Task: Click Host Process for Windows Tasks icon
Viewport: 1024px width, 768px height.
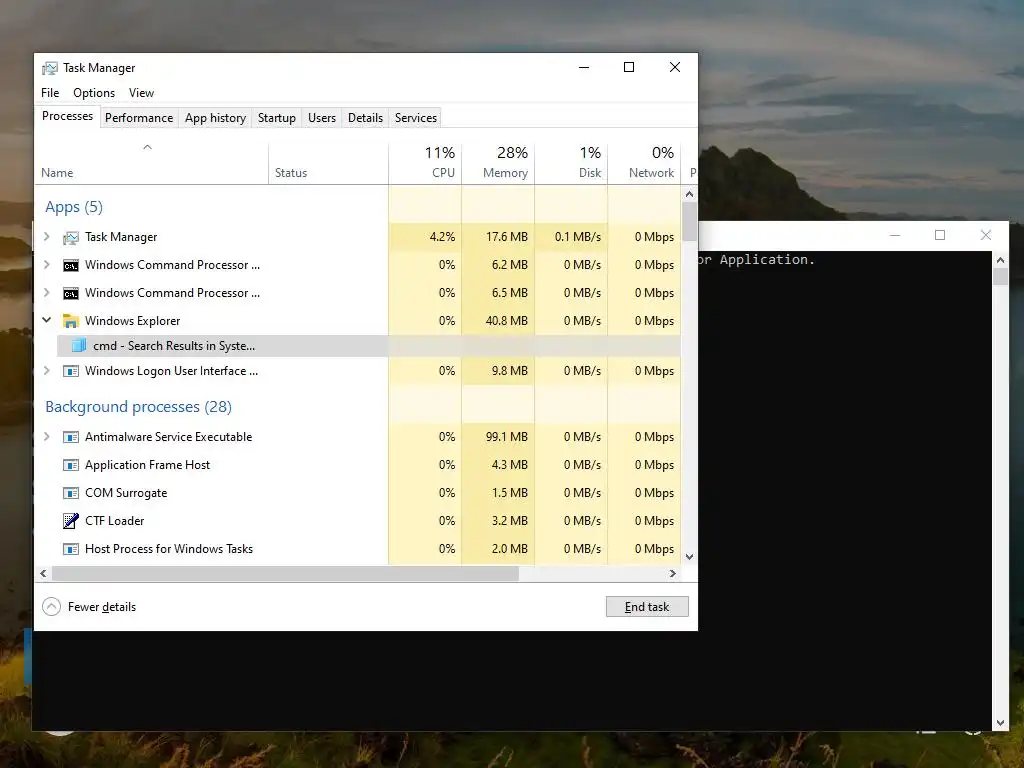Action: [71, 549]
